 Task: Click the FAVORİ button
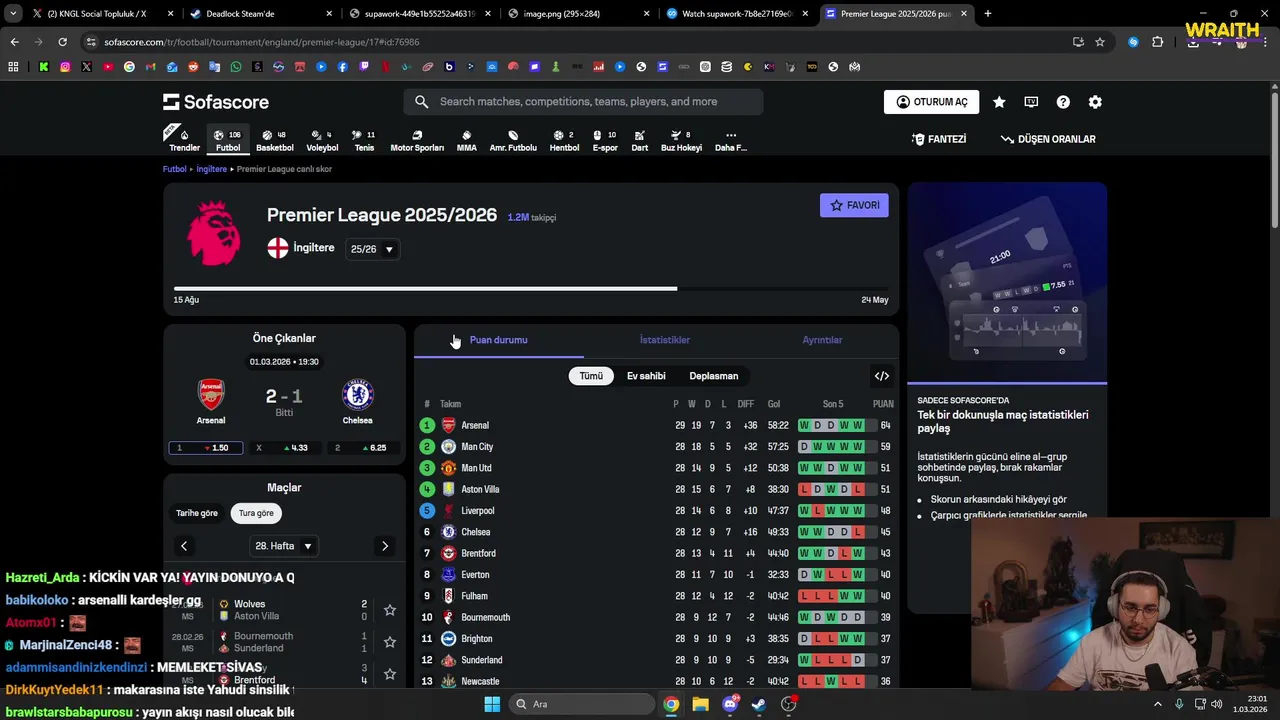854,205
